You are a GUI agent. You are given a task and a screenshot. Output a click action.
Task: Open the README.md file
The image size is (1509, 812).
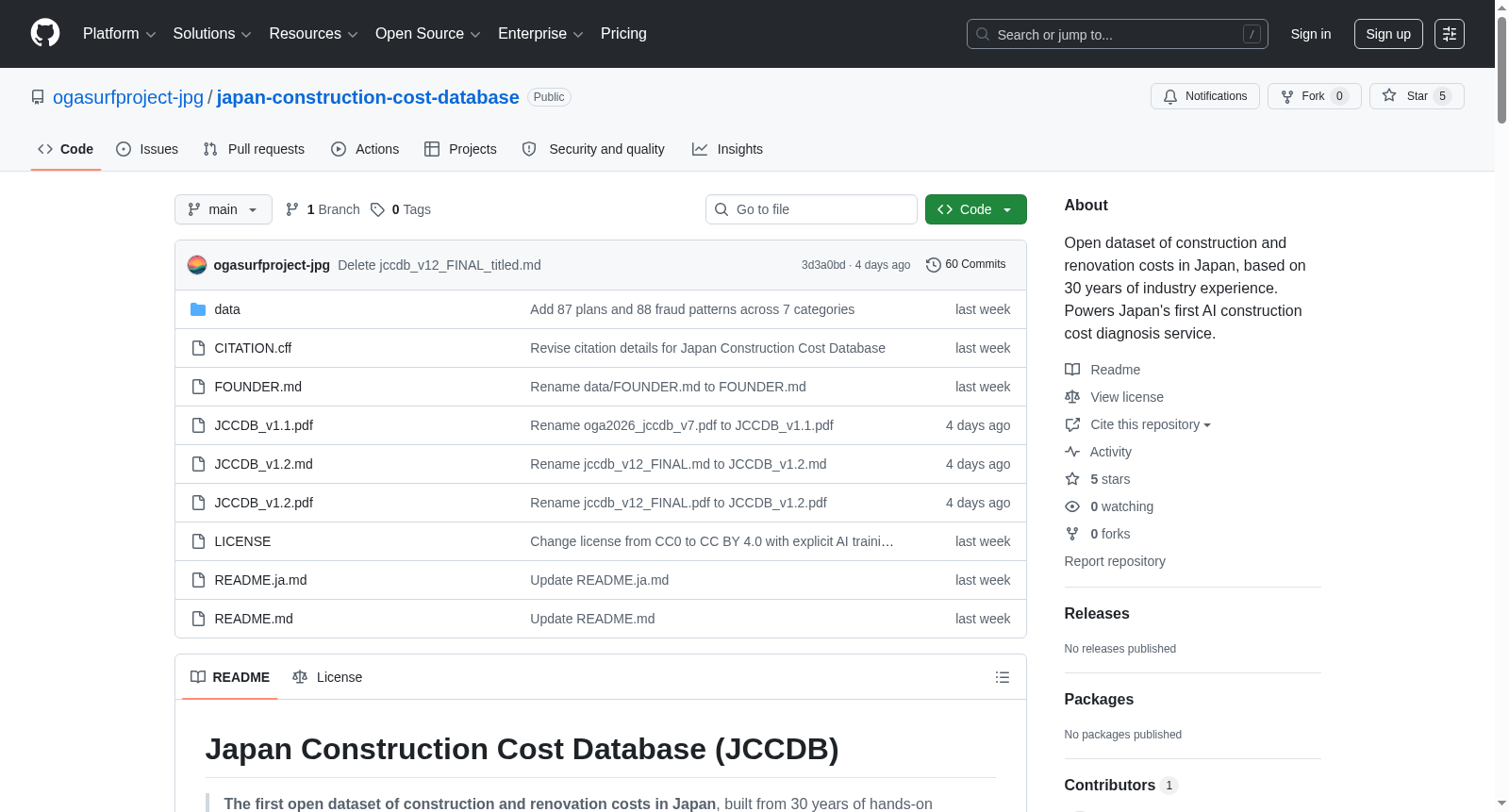(x=254, y=619)
